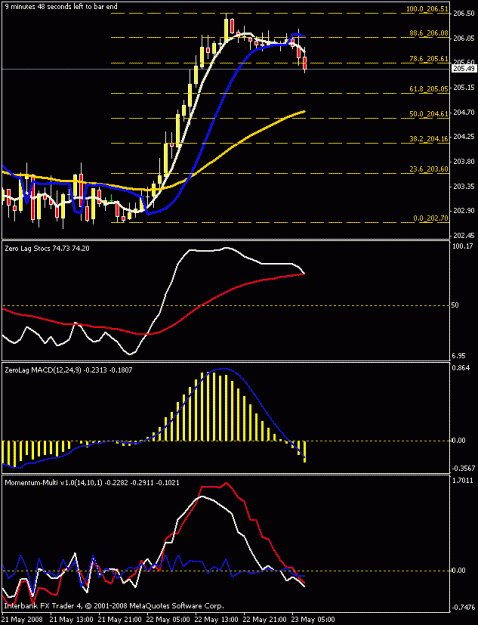Screen dimensions: 478x625
Task: Click the 202.45 price on the price axis
Action: [464, 236]
